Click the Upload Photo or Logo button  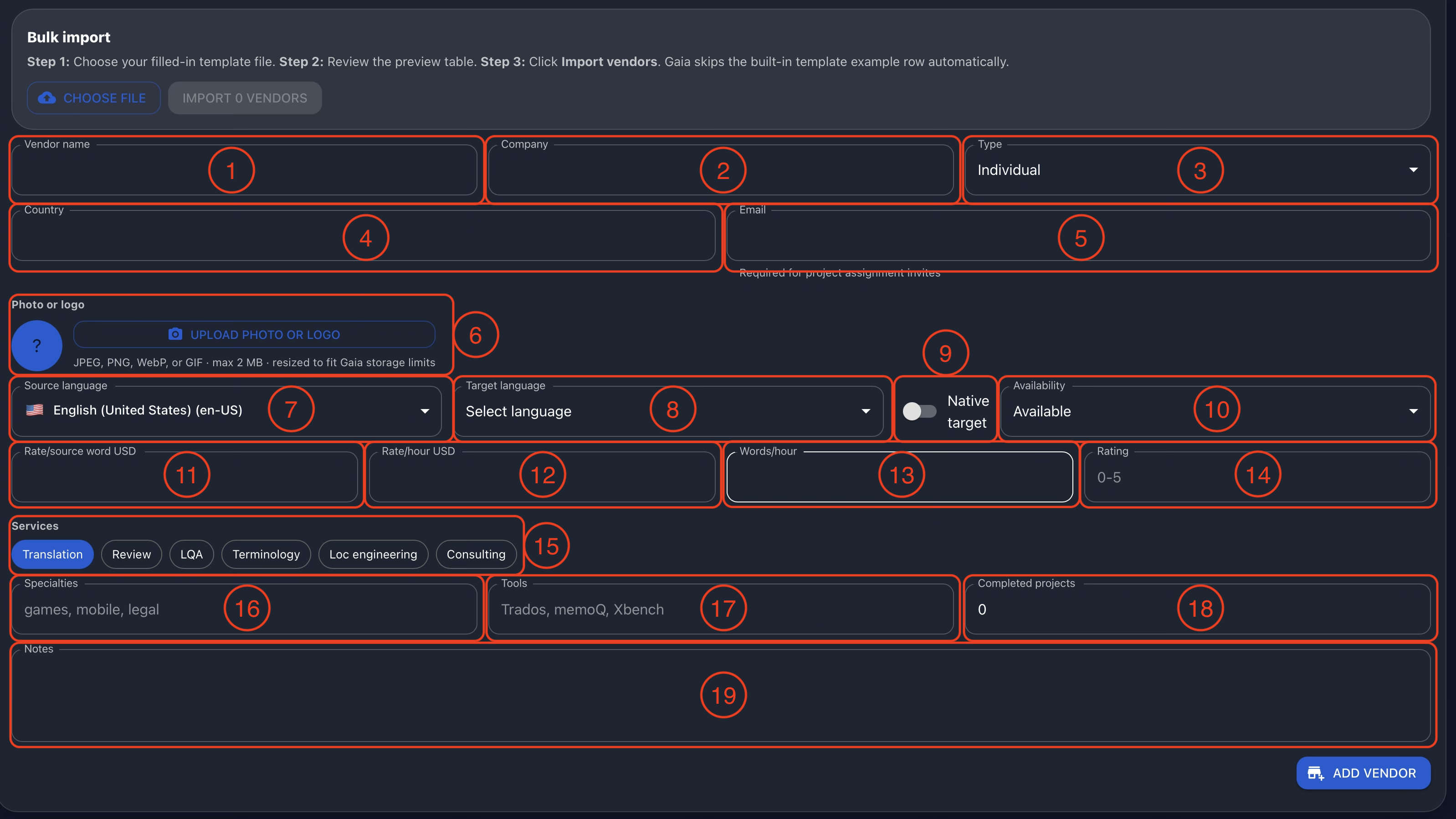point(254,334)
